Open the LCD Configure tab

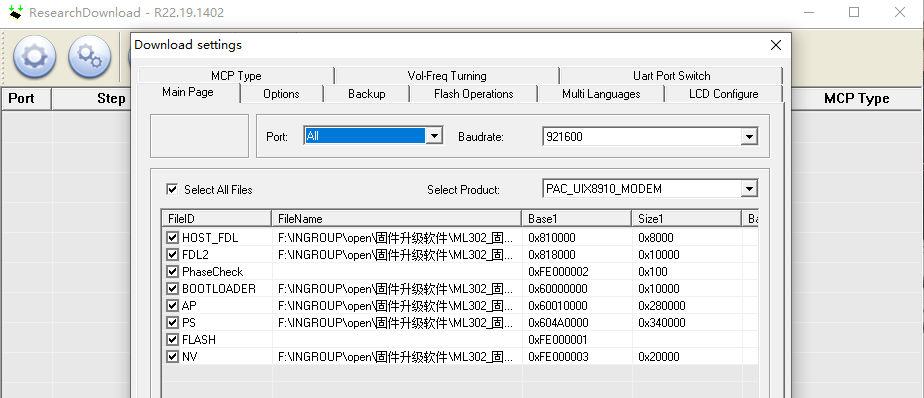[724, 94]
